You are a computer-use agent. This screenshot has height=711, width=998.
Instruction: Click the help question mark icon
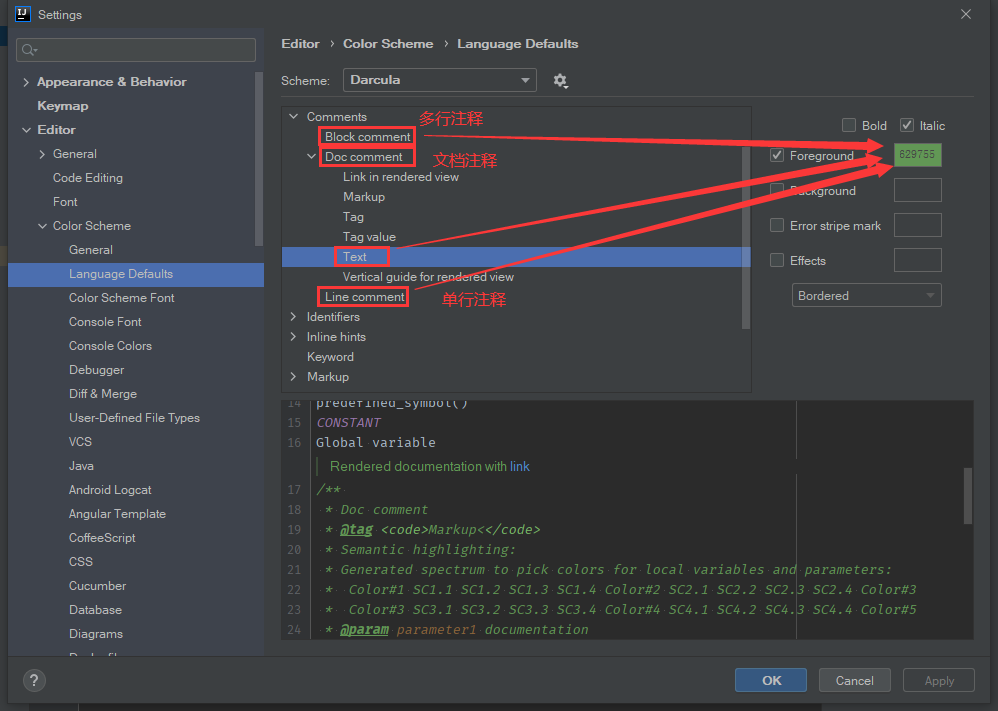click(x=34, y=680)
